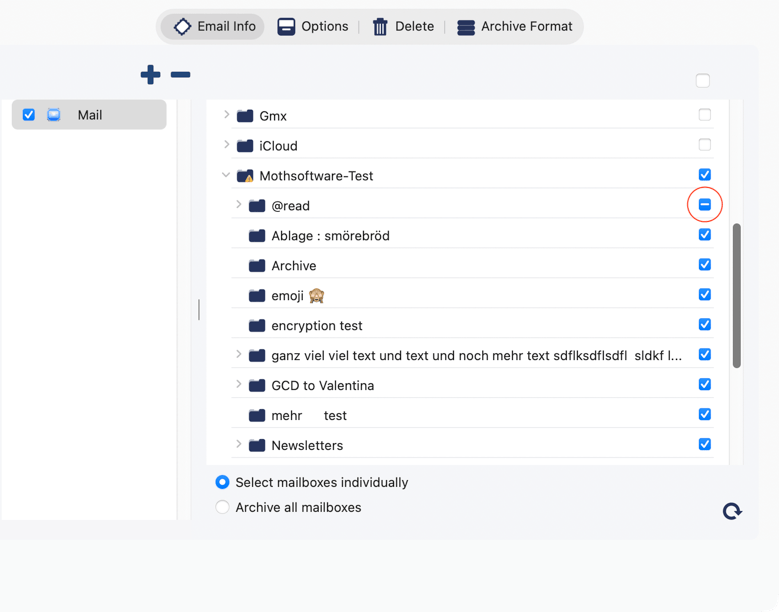Select the Gmx row label
The width and height of the screenshot is (779, 612).
pos(273,116)
